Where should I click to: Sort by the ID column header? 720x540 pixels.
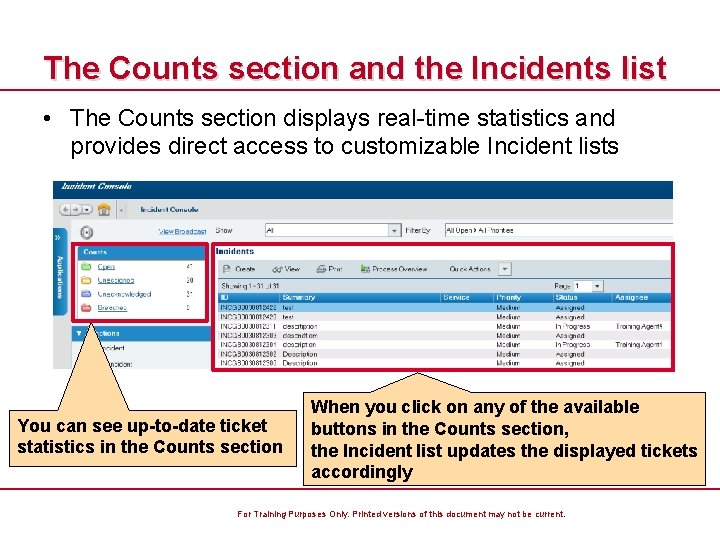[249, 298]
